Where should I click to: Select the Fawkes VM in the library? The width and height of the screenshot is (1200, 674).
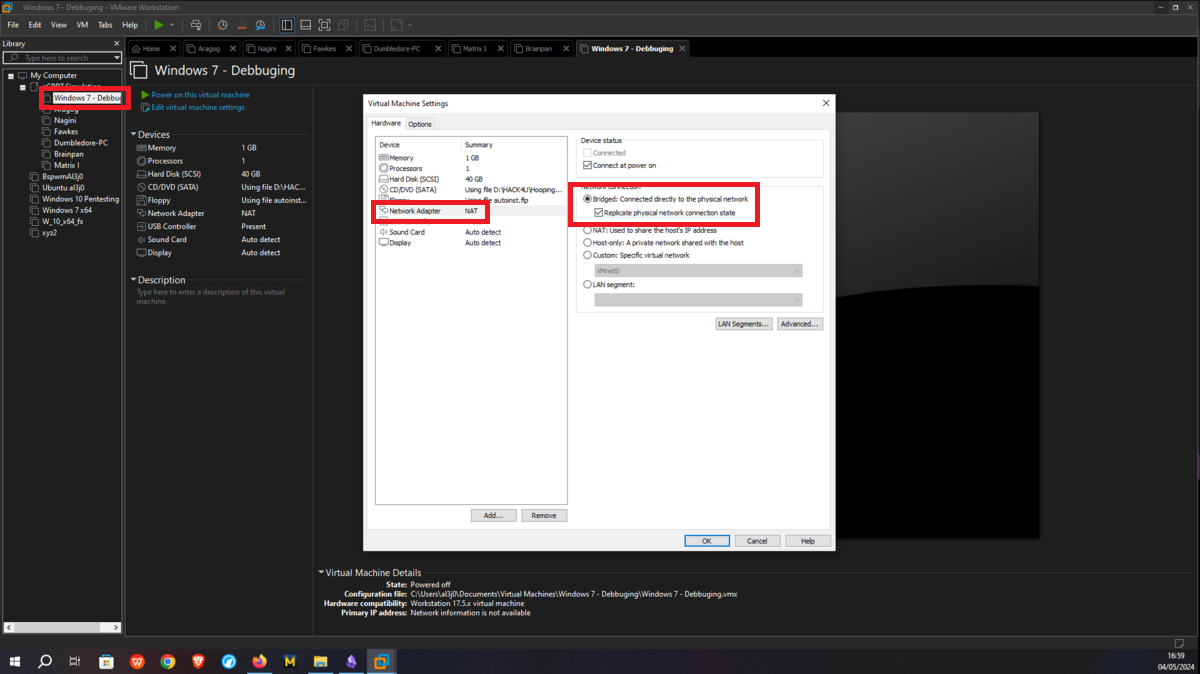click(66, 131)
